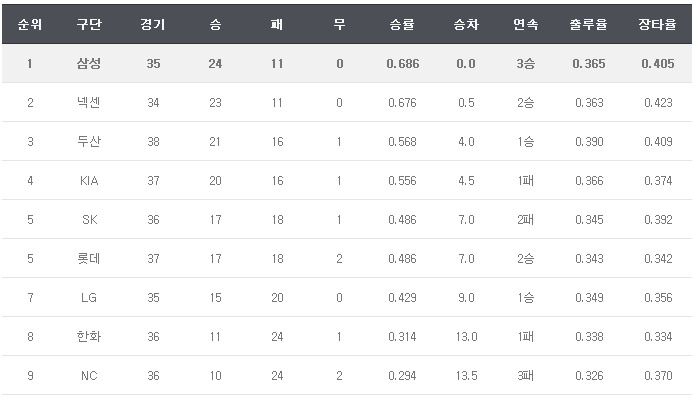Screen dimensions: 694x400
Task: Click the 롯데 team name
Action: point(88,258)
